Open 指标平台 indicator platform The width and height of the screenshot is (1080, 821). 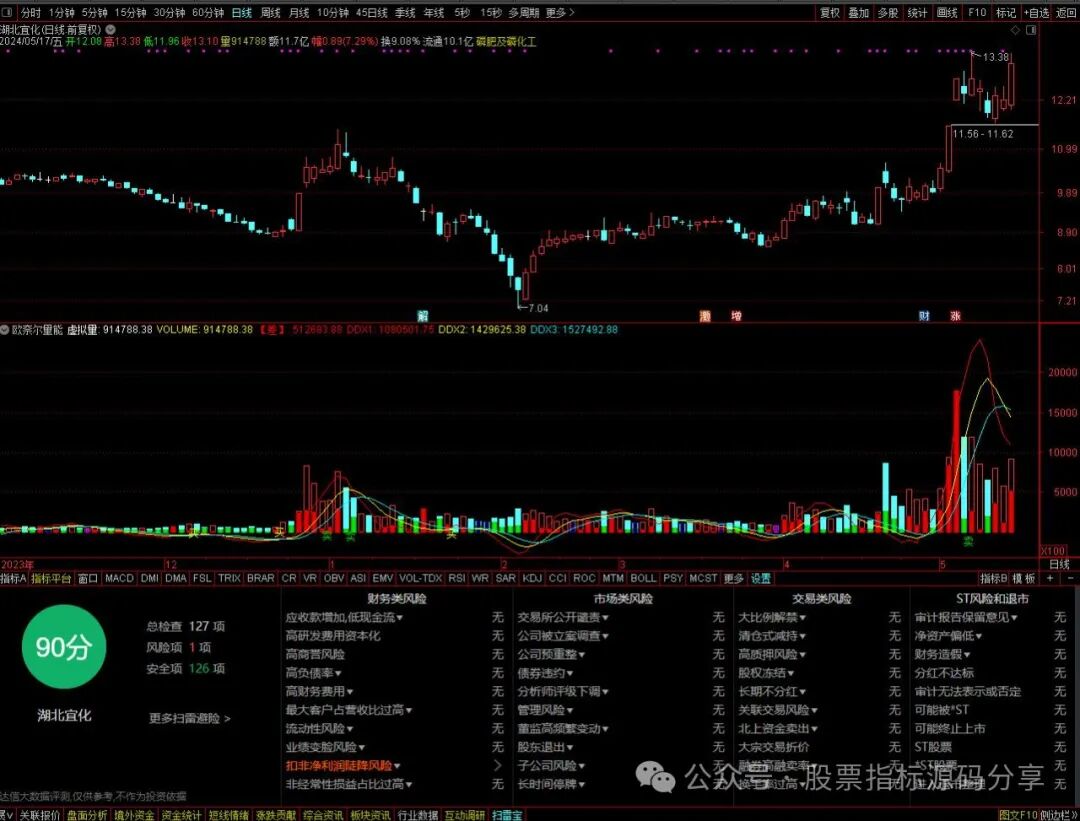click(x=52, y=579)
